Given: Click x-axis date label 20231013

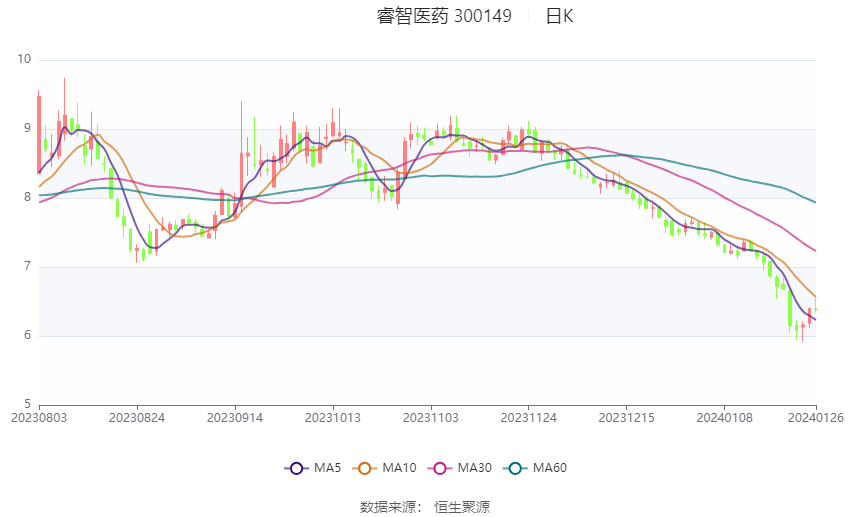Looking at the screenshot, I should point(333,418).
